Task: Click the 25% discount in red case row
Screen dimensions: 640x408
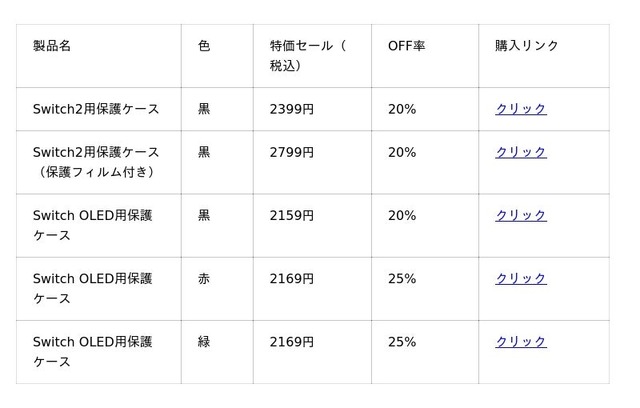Action: click(x=402, y=278)
